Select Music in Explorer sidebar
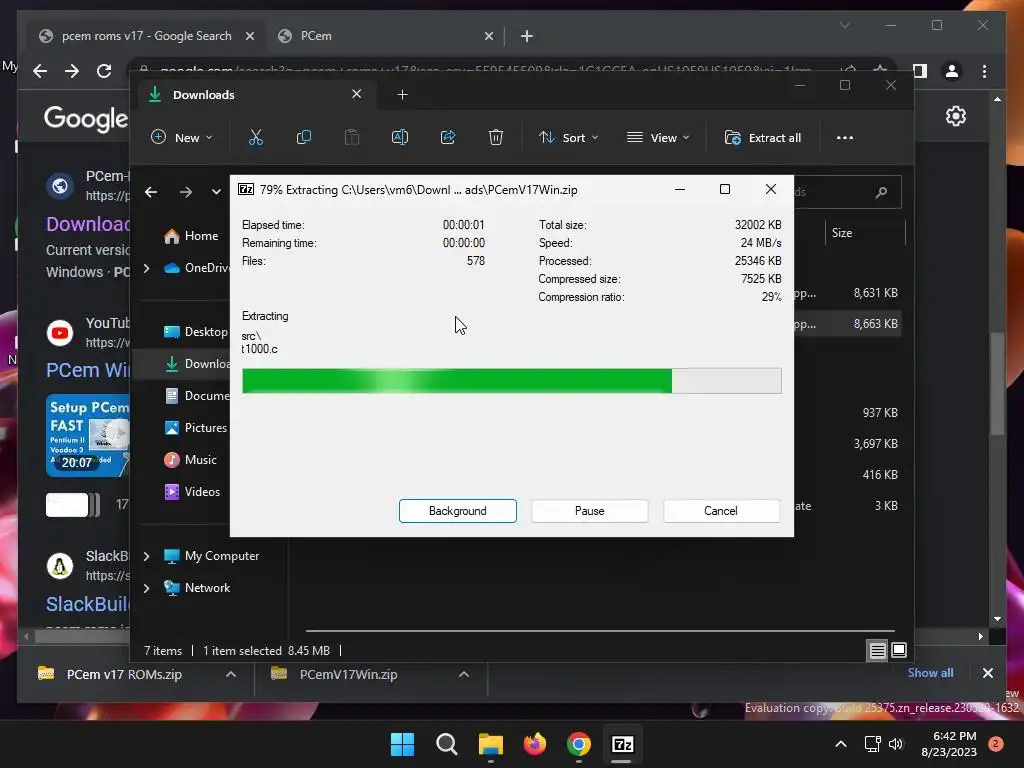The image size is (1024, 768). [190, 460]
